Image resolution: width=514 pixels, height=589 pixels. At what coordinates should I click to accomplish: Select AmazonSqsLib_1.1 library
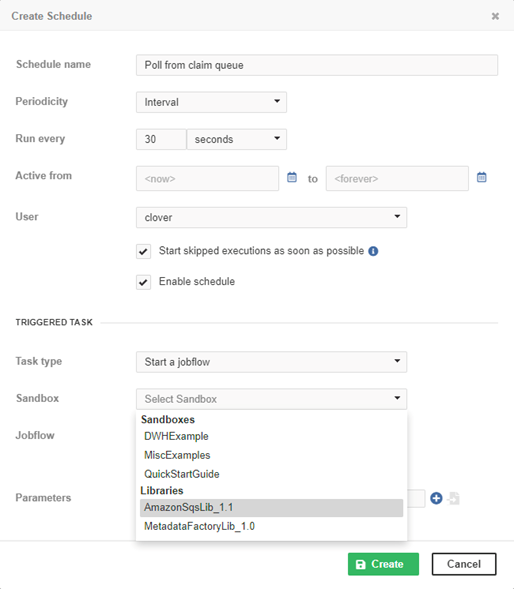tap(271, 507)
